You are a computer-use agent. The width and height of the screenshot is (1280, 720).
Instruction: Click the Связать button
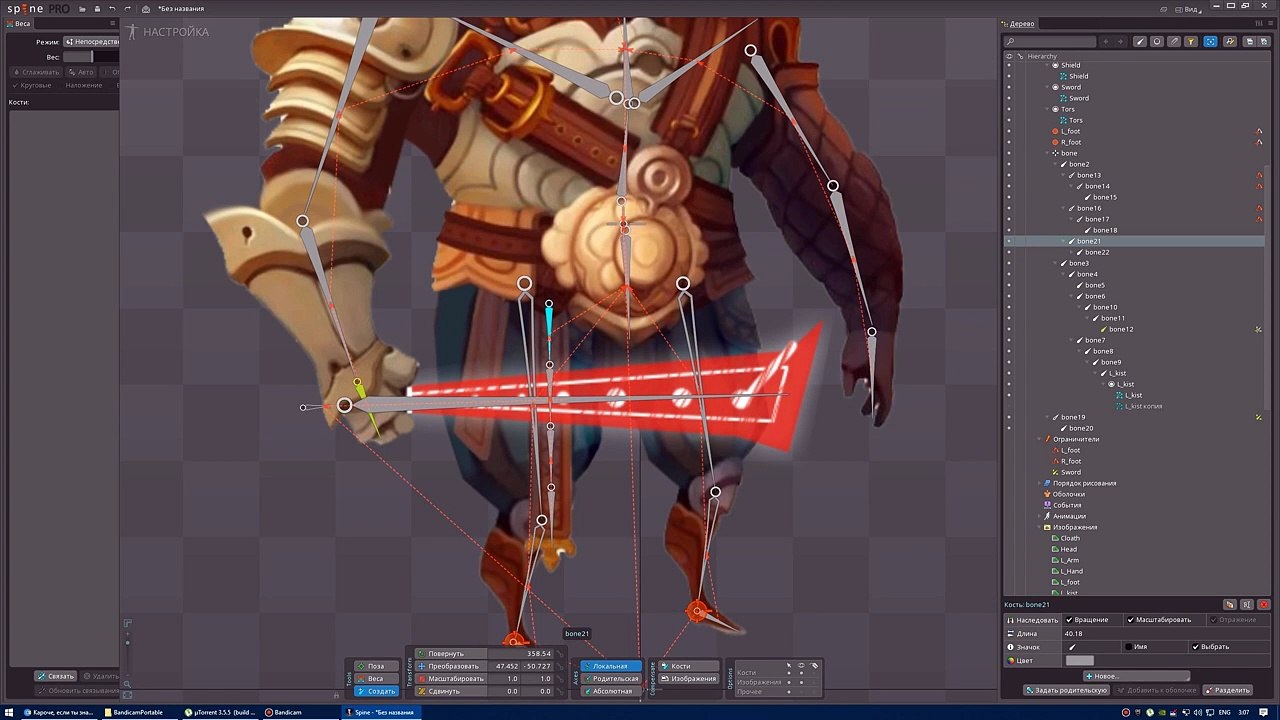tap(56, 676)
